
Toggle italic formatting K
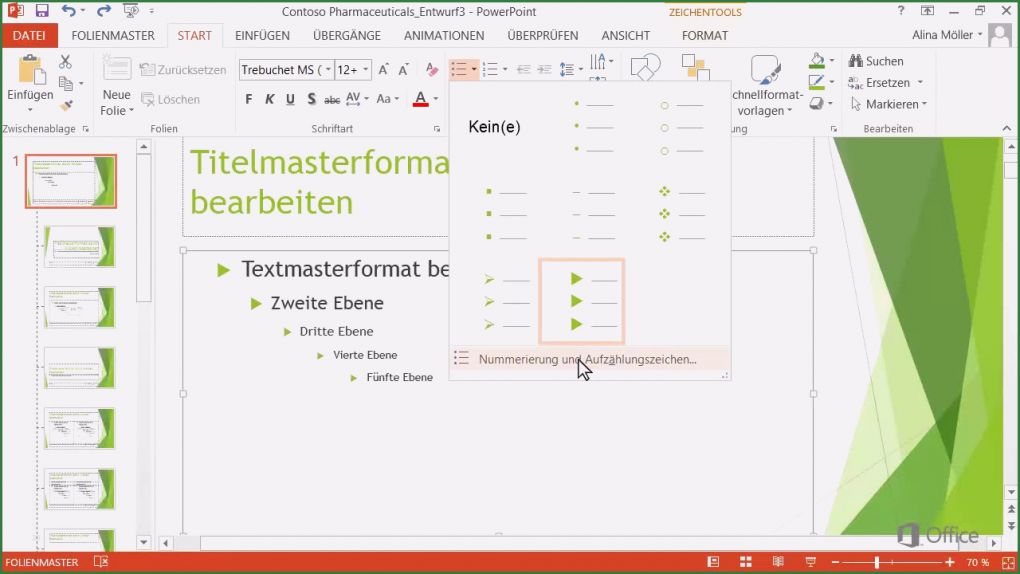(x=269, y=99)
